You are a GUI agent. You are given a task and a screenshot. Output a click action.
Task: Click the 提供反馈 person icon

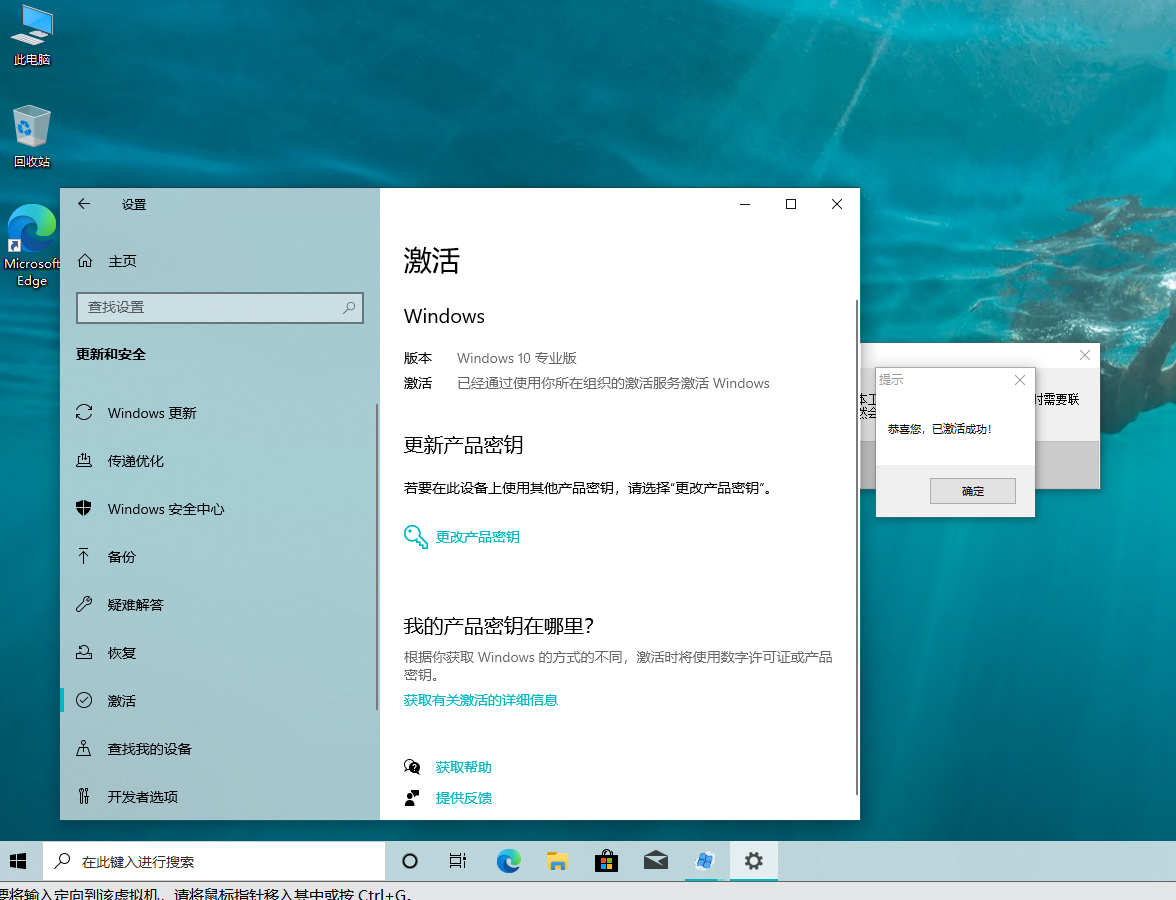(x=412, y=798)
